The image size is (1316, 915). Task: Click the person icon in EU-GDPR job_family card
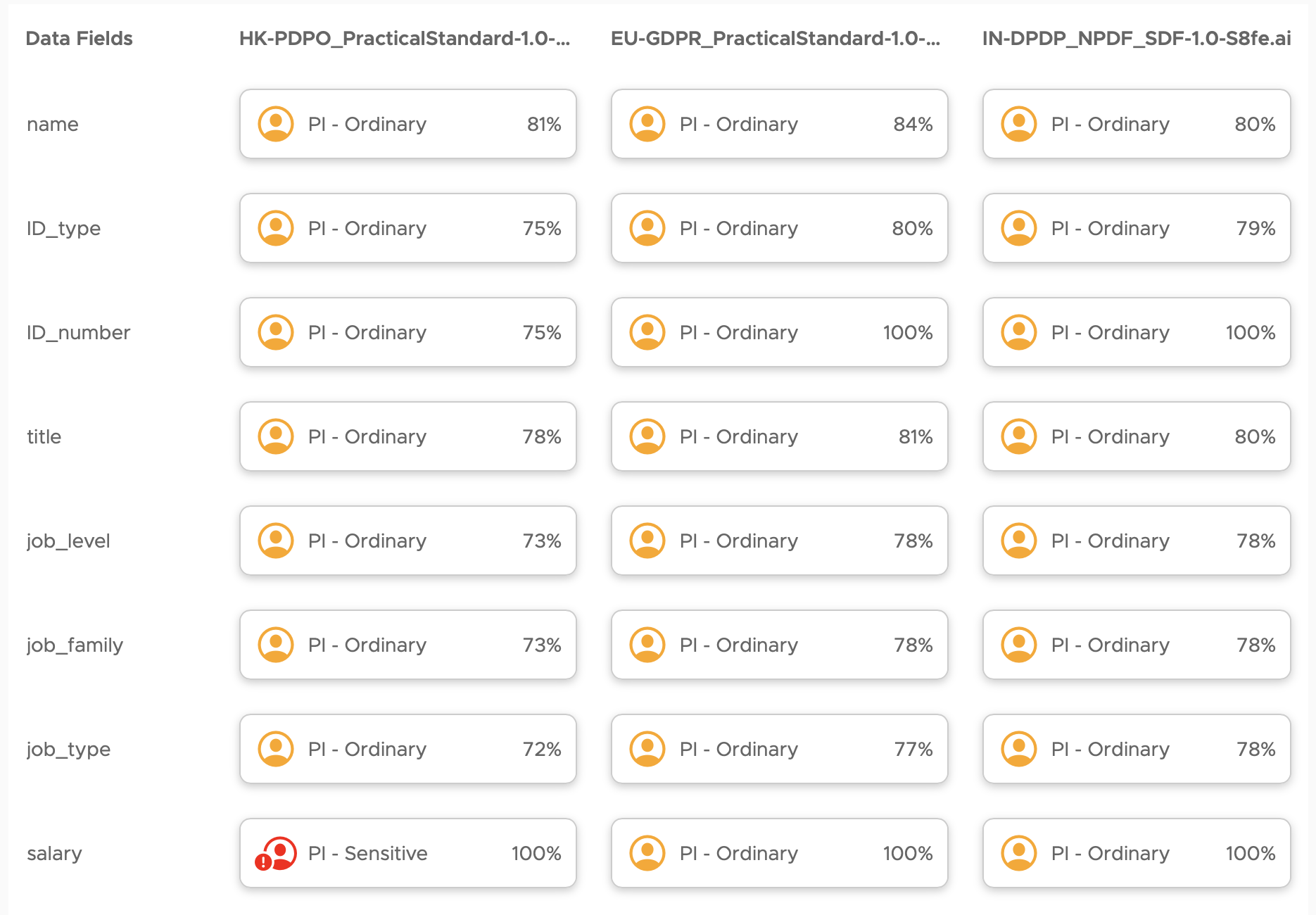pos(647,645)
